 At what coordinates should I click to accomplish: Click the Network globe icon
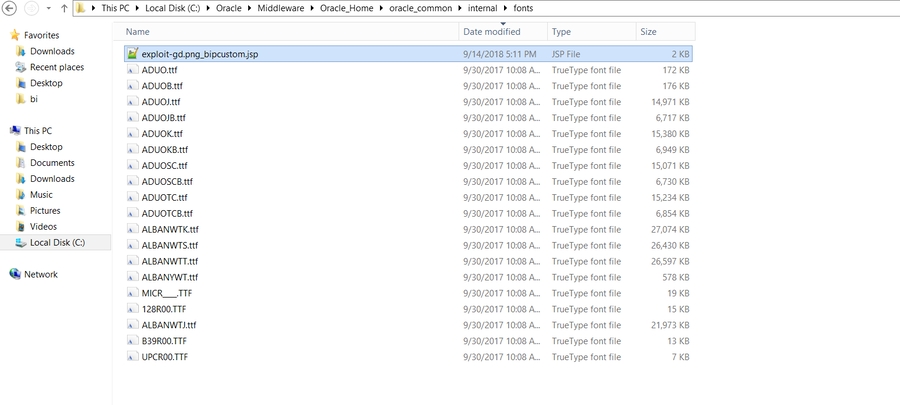(x=15, y=274)
